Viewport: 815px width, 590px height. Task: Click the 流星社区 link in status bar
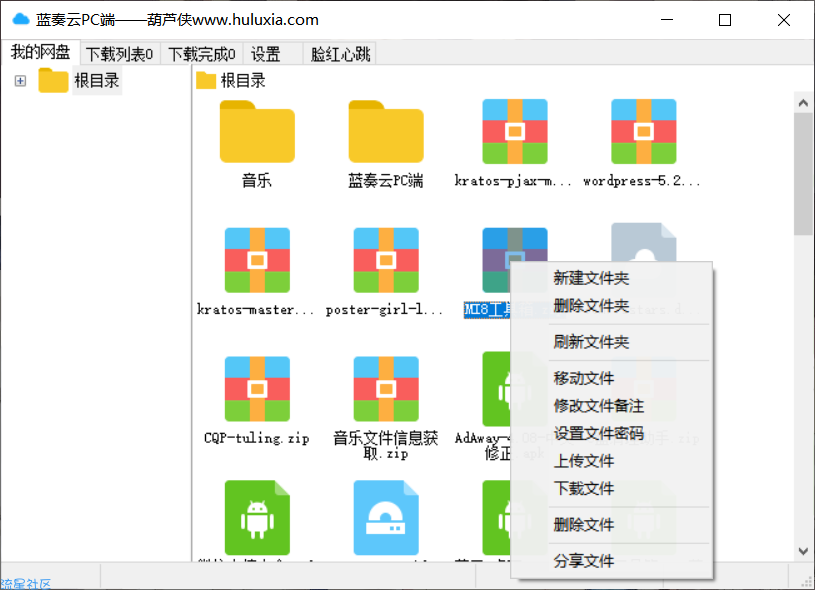pos(25,584)
